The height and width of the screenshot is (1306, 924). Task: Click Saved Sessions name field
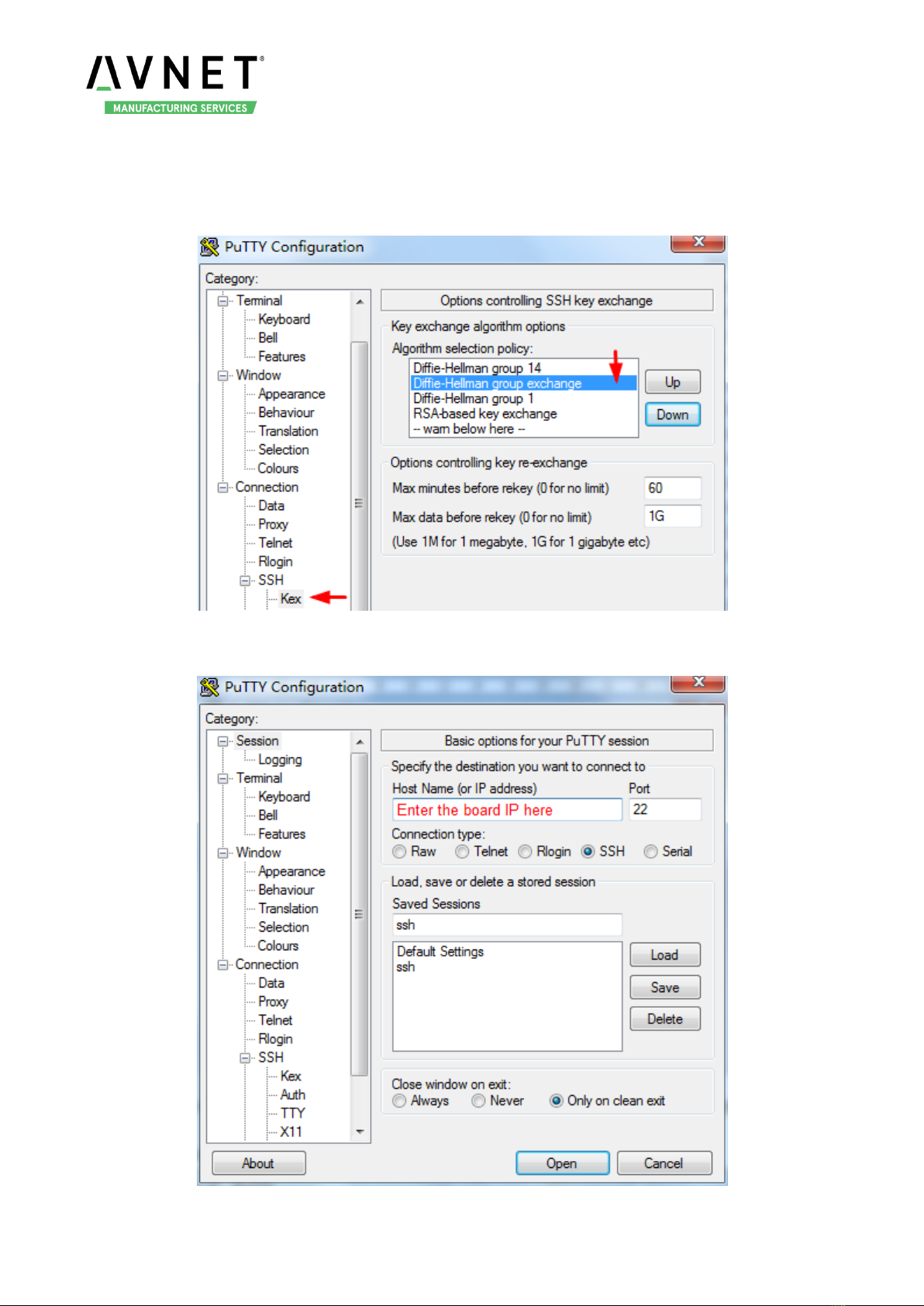pos(507,925)
